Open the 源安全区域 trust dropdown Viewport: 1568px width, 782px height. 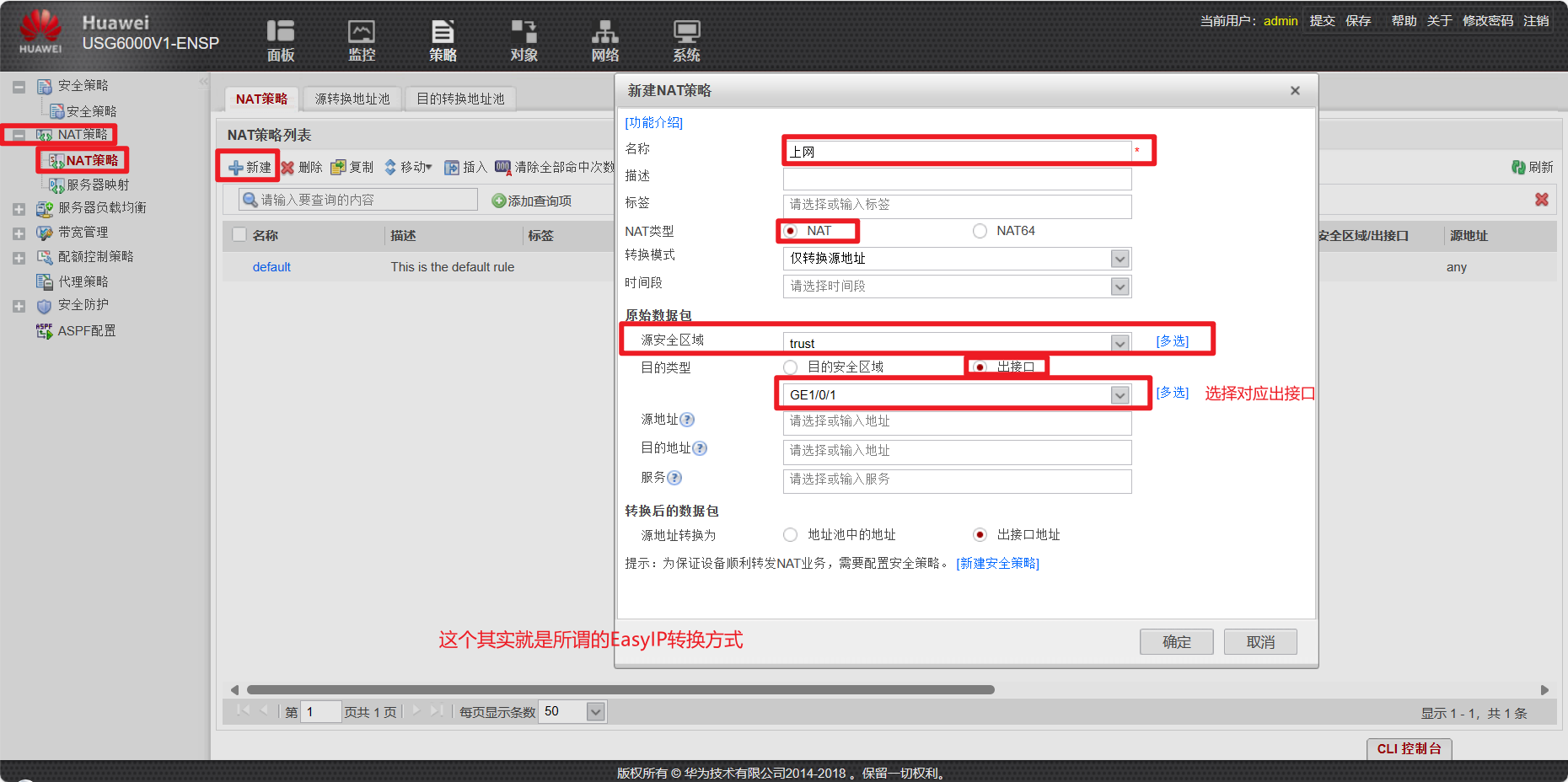click(x=1120, y=343)
